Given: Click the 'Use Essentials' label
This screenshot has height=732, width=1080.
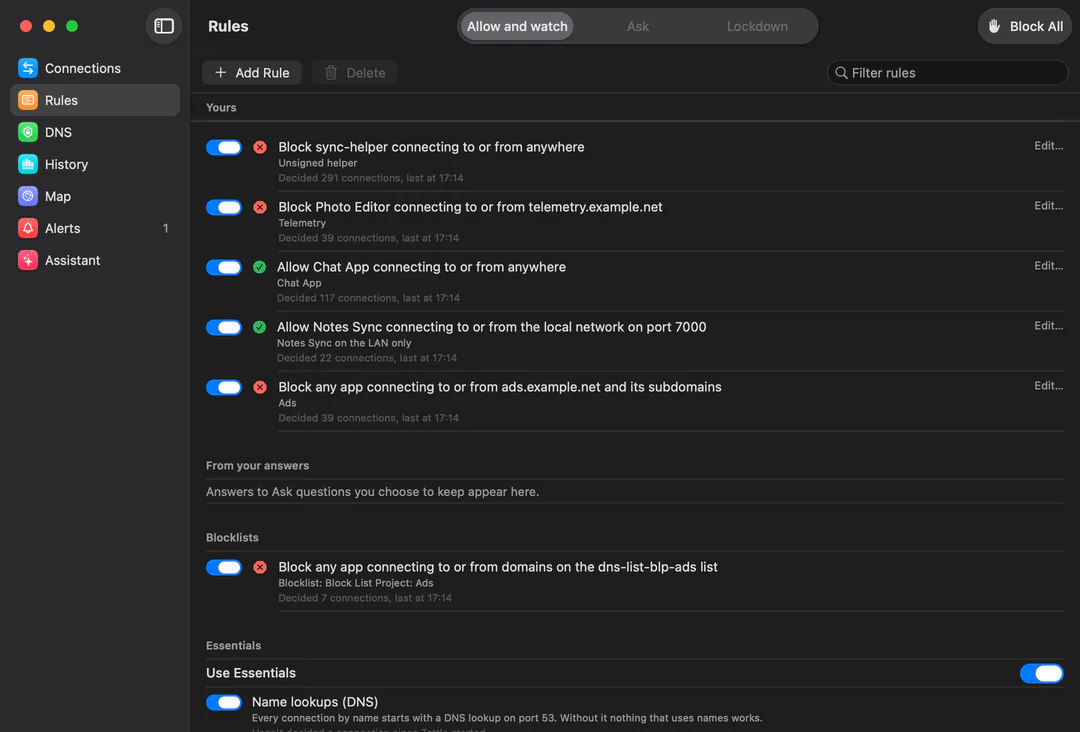Looking at the screenshot, I should pos(251,673).
